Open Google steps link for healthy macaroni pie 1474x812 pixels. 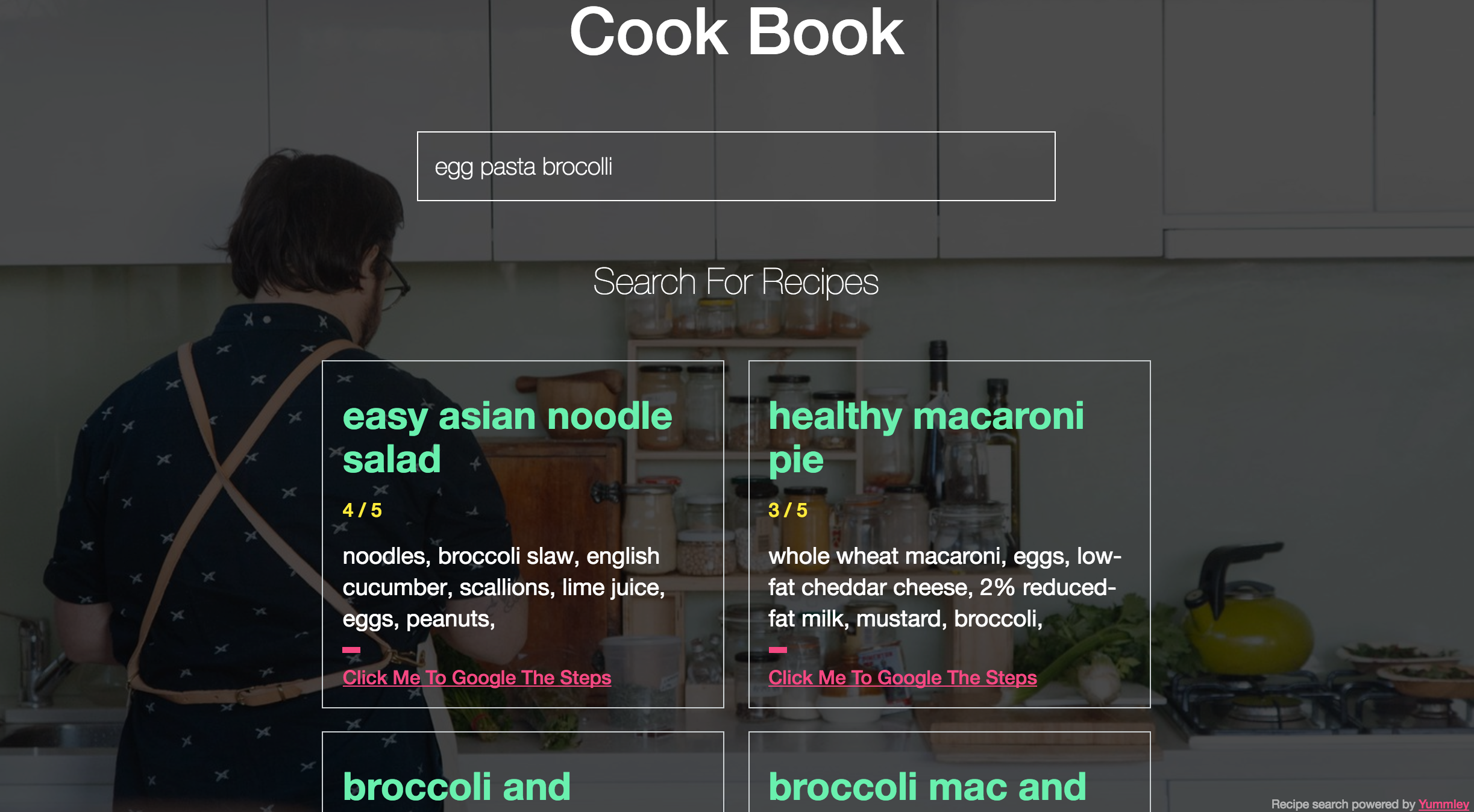[x=903, y=678]
